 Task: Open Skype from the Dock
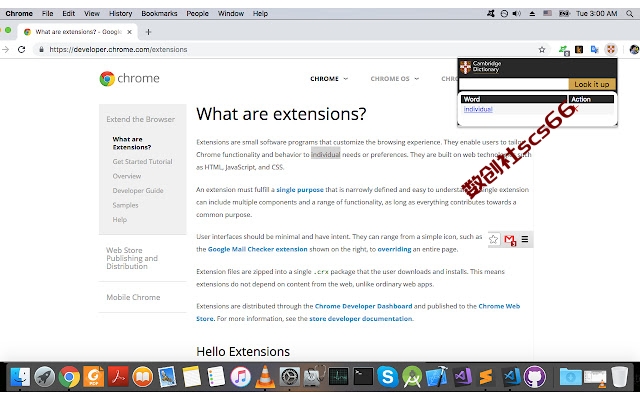pos(387,376)
